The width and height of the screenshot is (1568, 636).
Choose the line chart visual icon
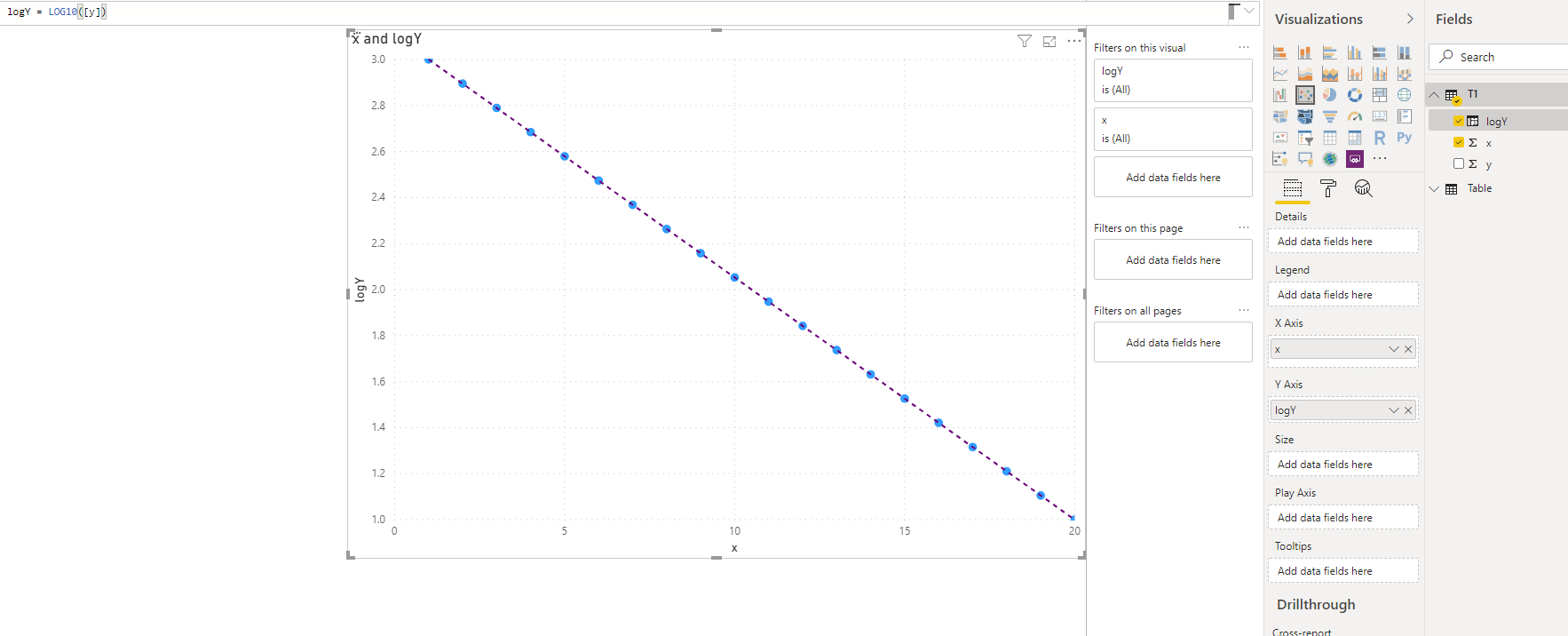pos(1279,74)
